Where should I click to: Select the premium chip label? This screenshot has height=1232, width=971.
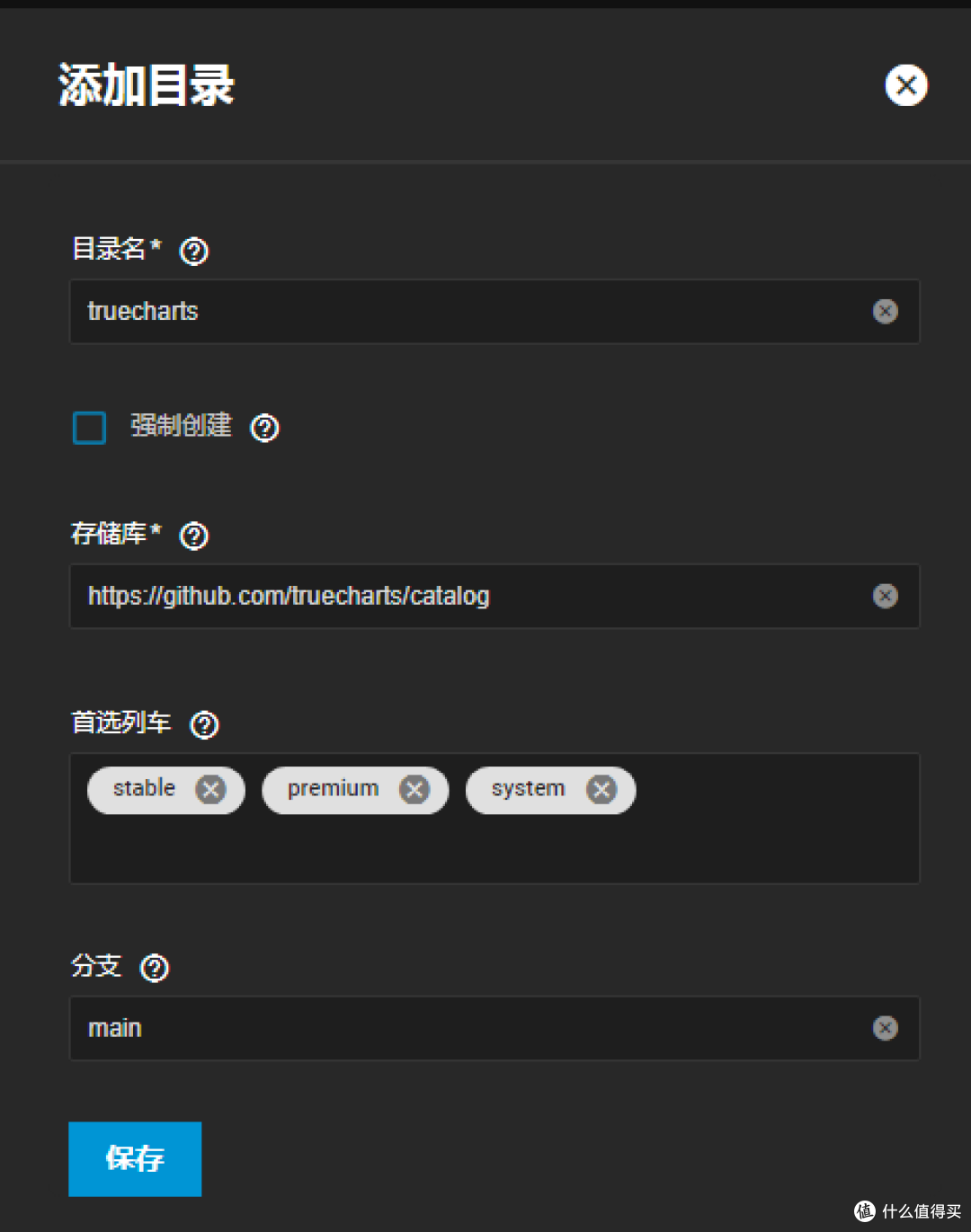click(x=333, y=789)
